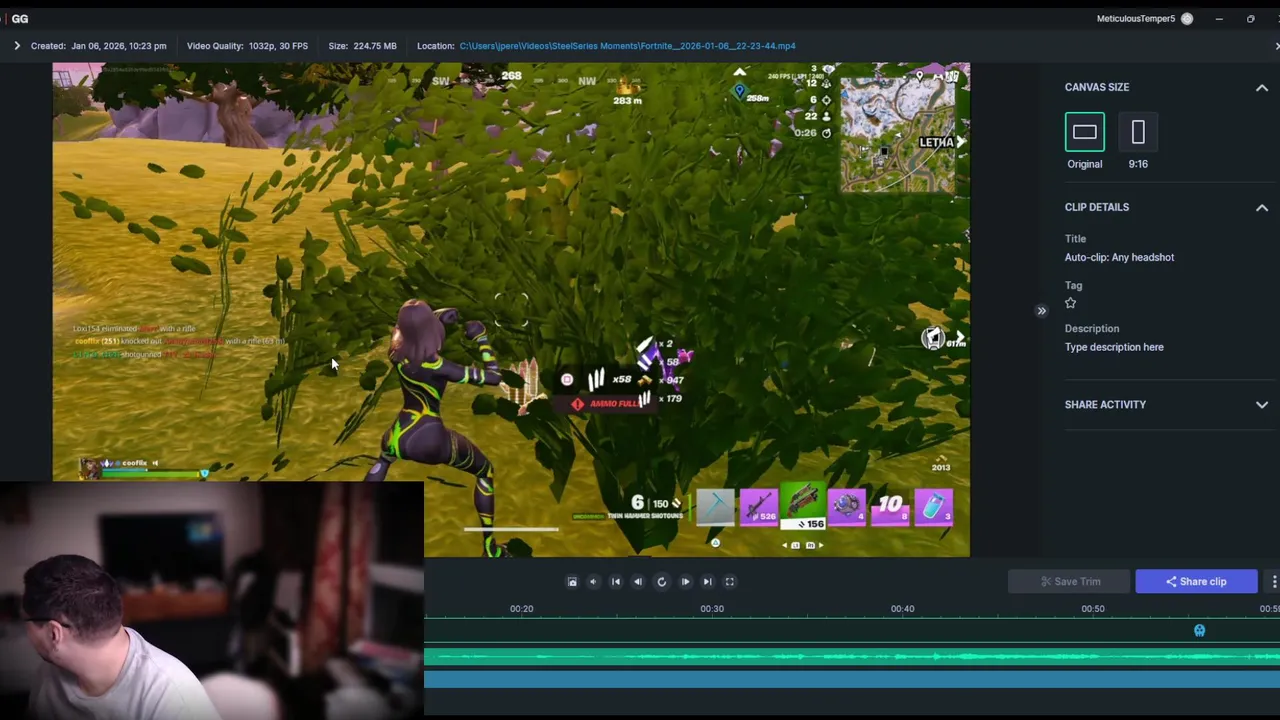This screenshot has width=1280, height=720.
Task: Collapse the Clip Details section
Action: [1262, 208]
